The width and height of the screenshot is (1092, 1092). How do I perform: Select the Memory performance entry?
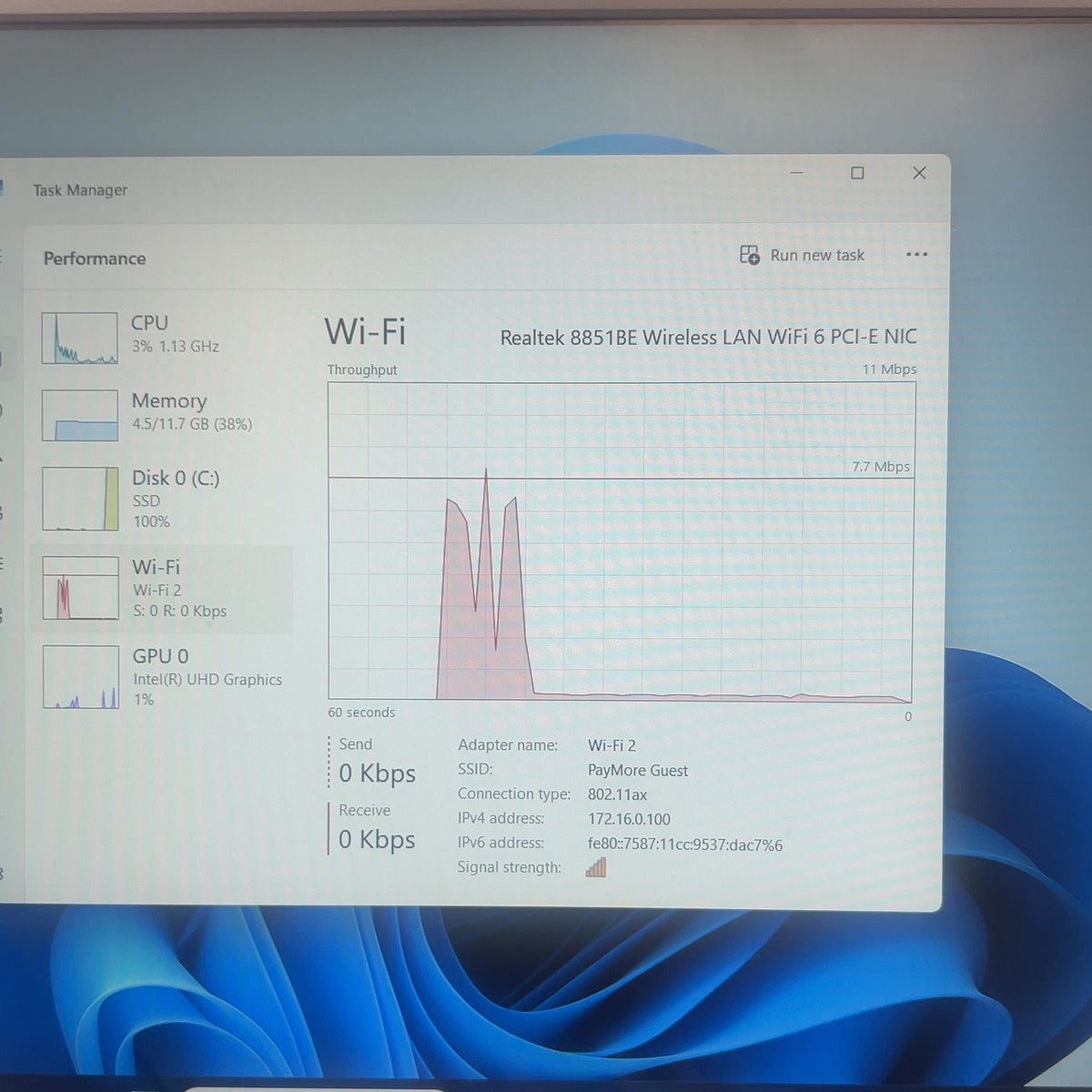(x=162, y=415)
